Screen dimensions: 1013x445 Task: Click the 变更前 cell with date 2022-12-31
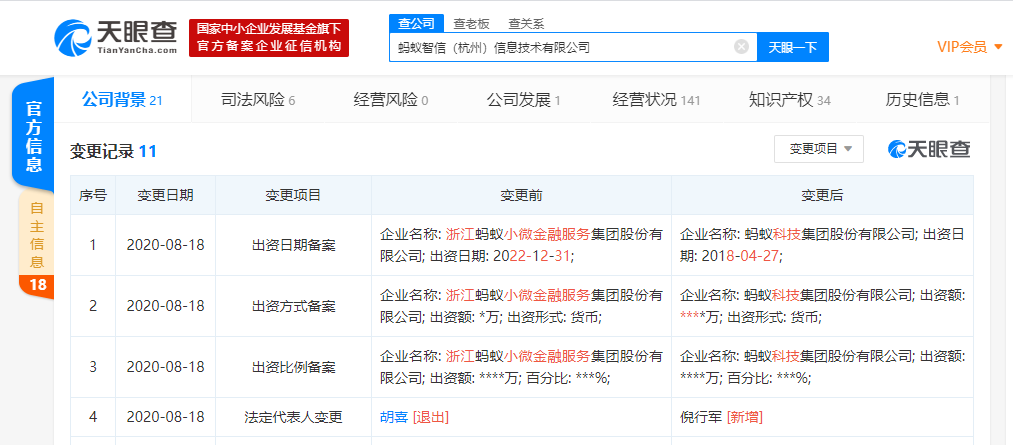521,245
